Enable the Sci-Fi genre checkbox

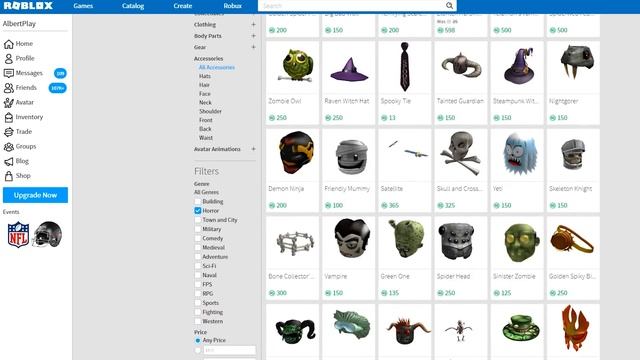[198, 266]
